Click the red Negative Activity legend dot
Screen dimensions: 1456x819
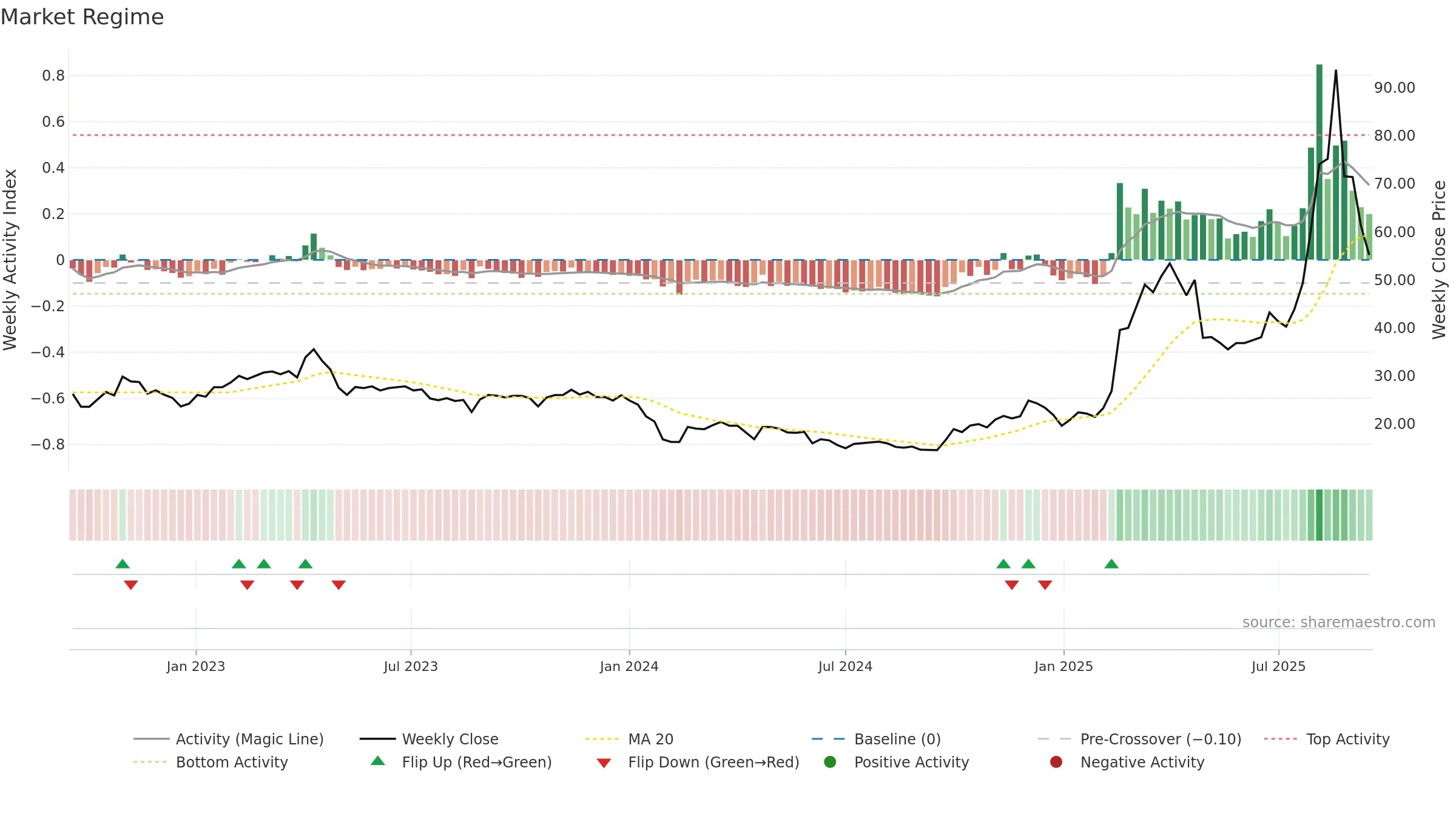[x=1056, y=762]
